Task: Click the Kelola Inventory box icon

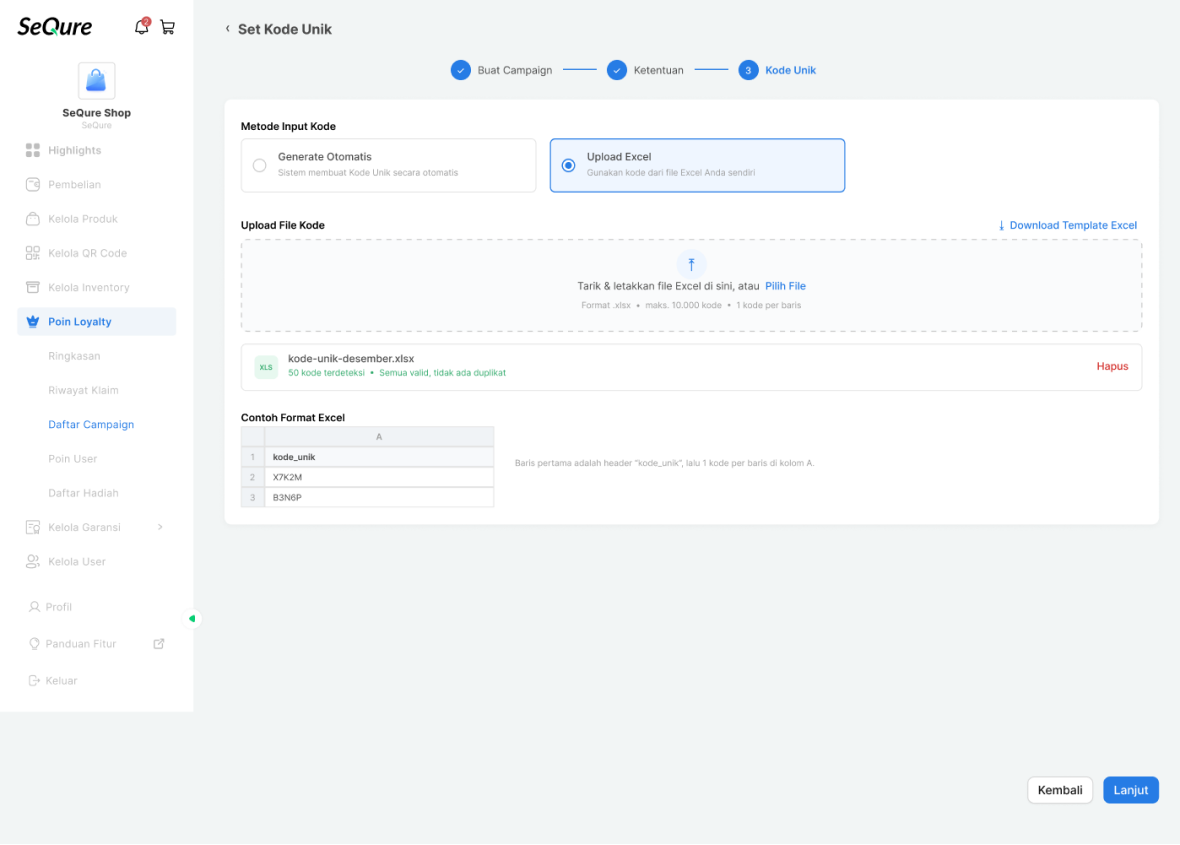Action: 32,287
